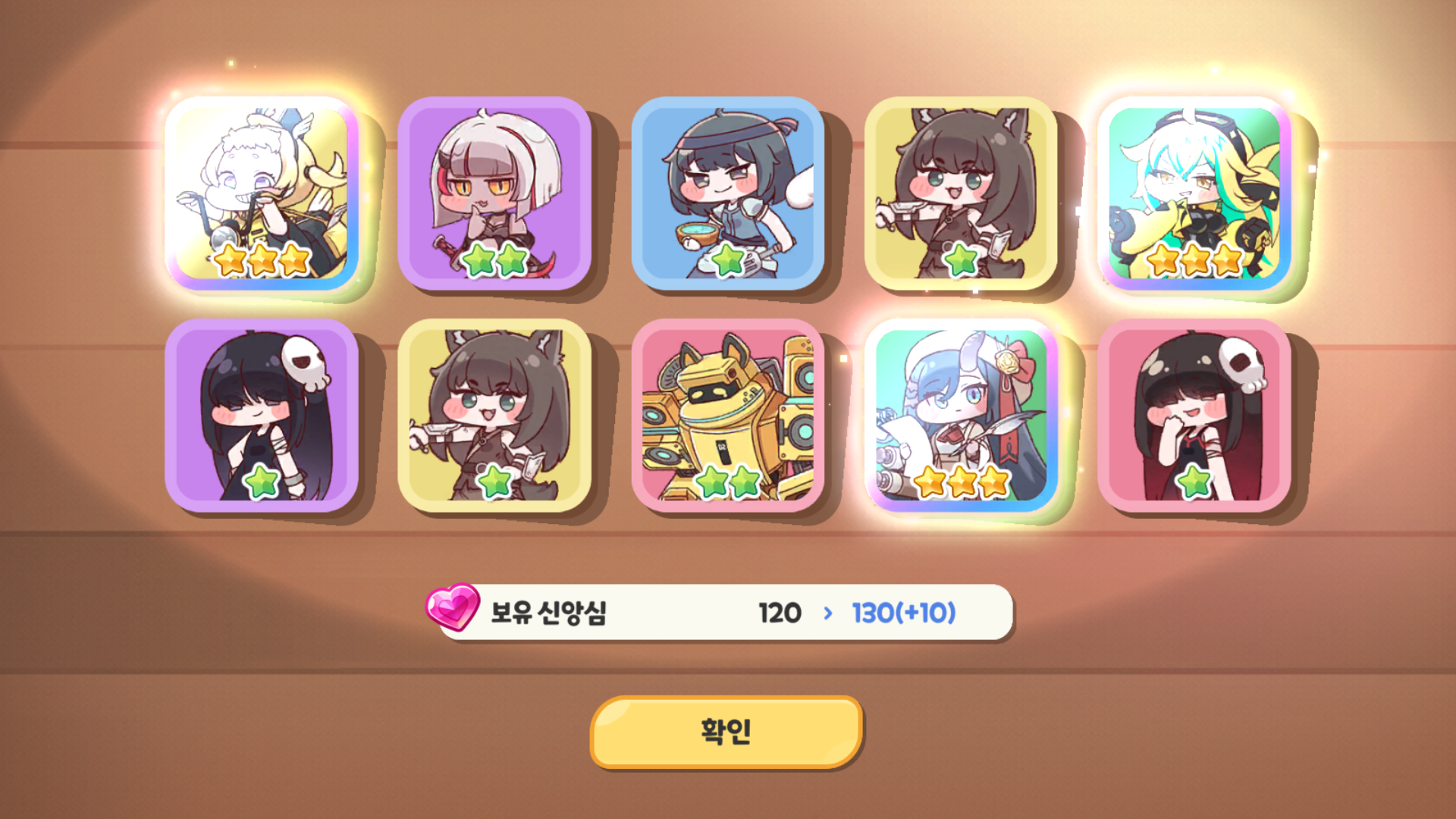Click the blue arrow between 120 and 130
This screenshot has width=1456, height=819.
tap(827, 613)
